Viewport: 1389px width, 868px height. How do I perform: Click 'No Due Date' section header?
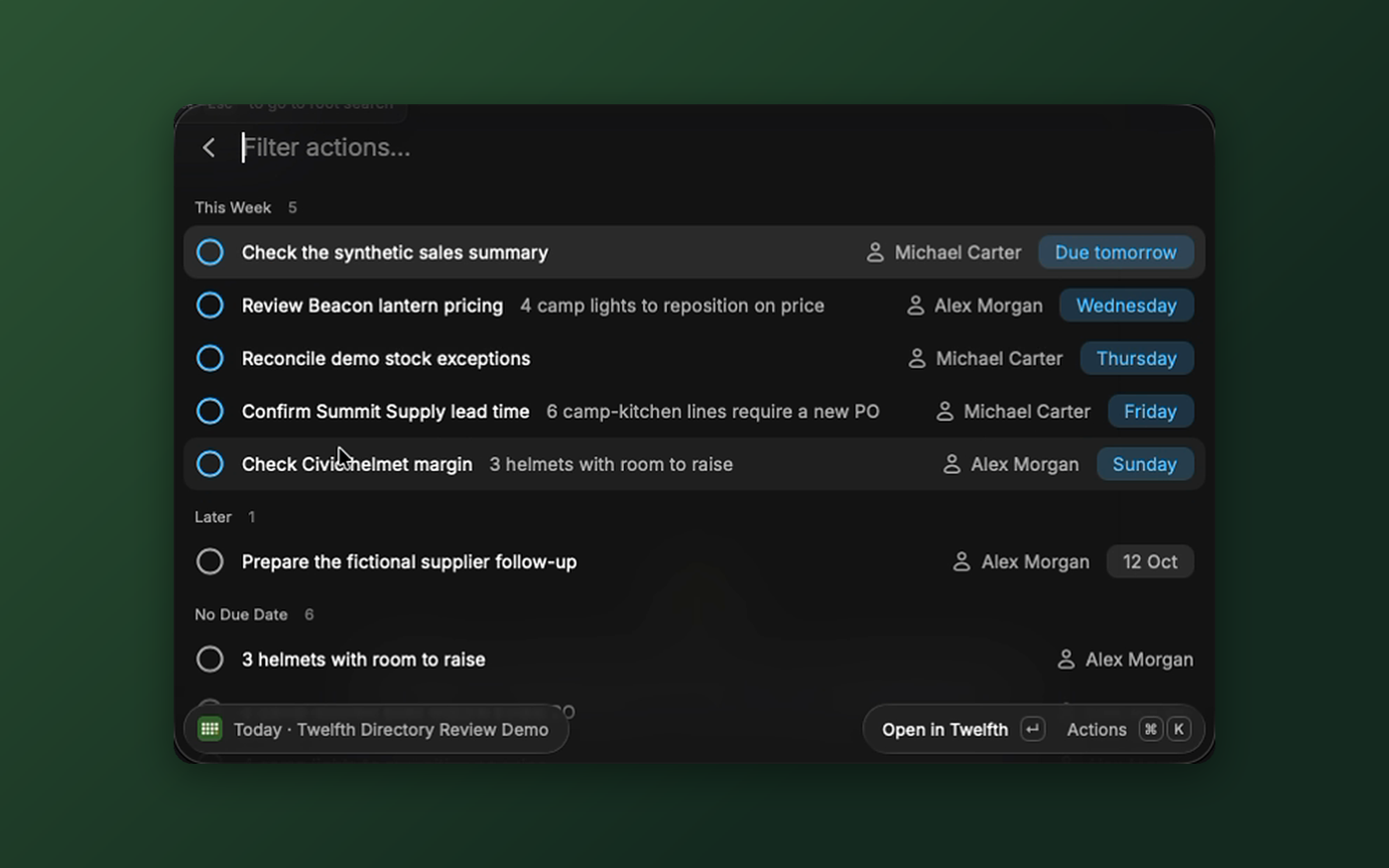click(241, 614)
